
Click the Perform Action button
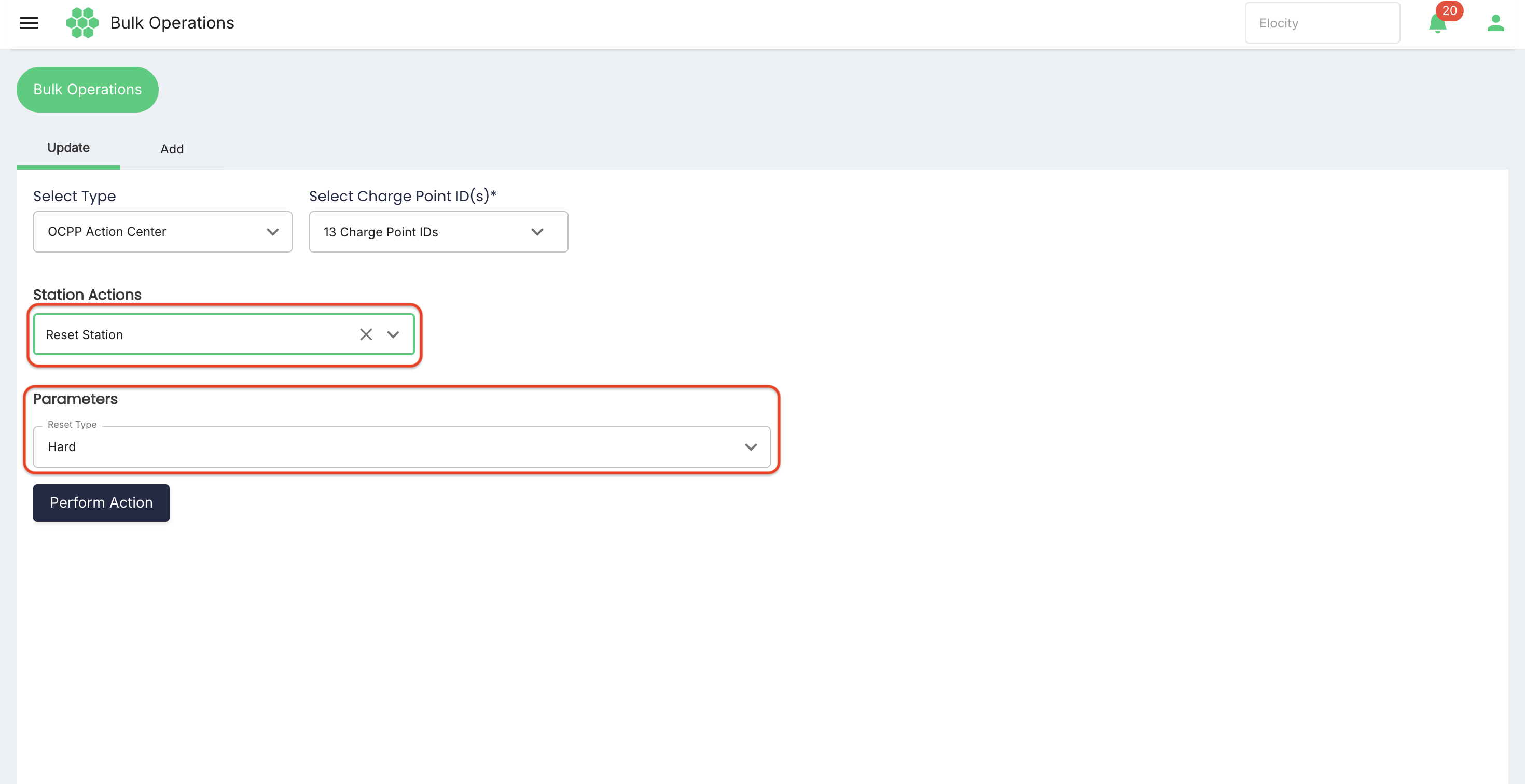click(x=101, y=503)
